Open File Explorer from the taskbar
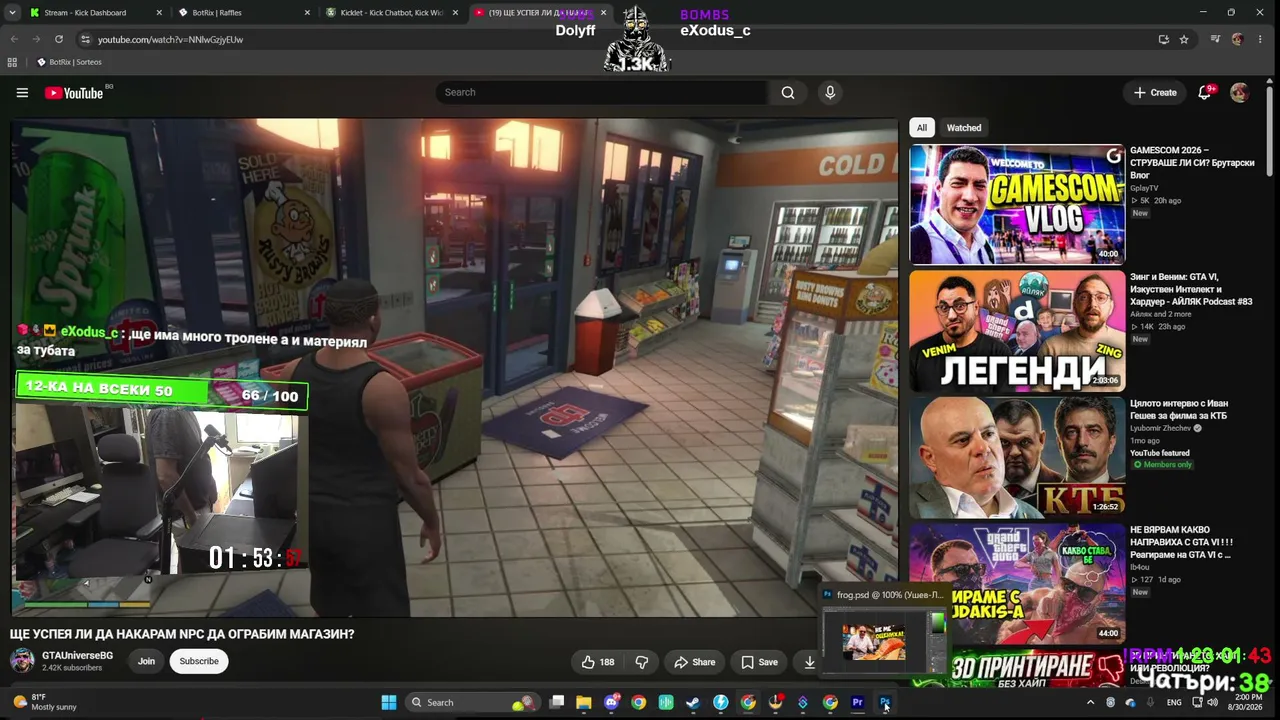Screen dimensions: 1280x720 (x=584, y=703)
